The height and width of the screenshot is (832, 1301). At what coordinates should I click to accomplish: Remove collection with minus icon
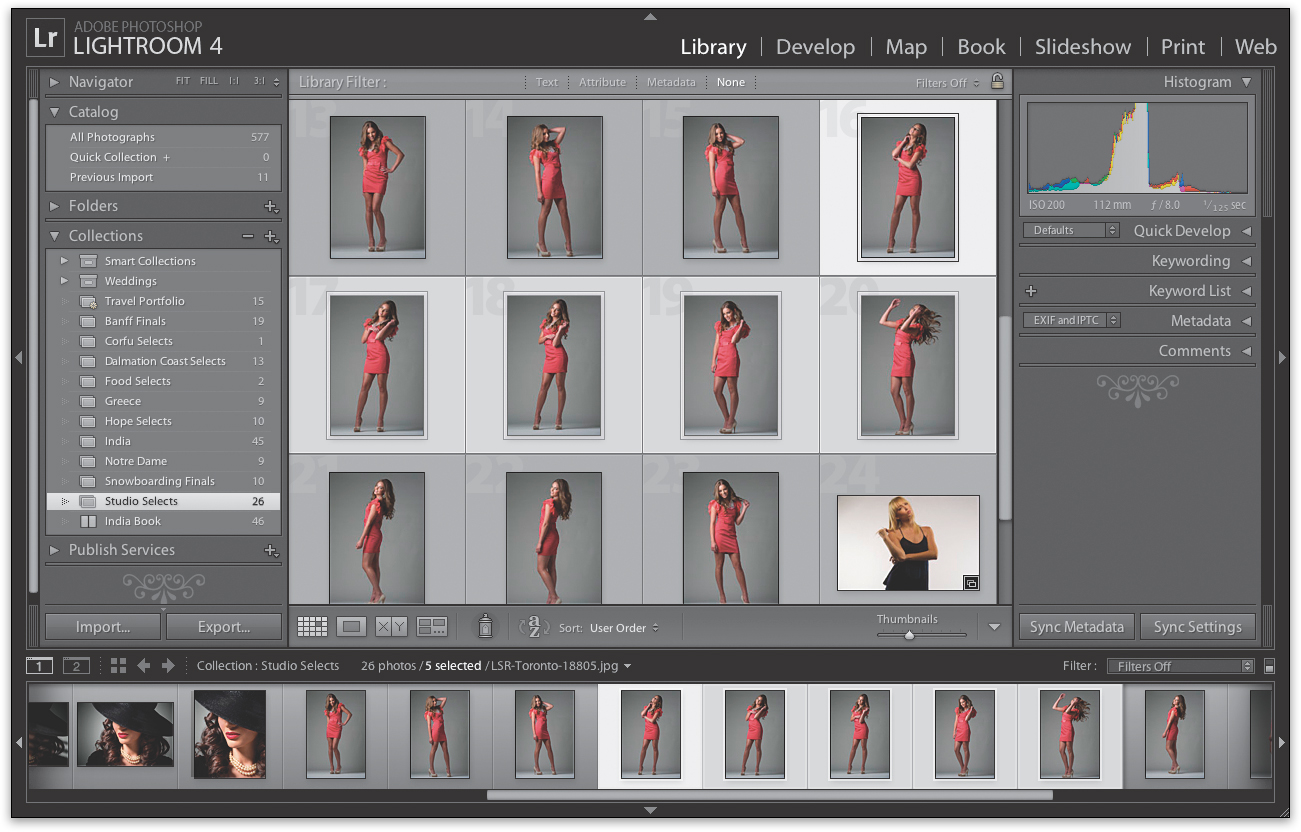pyautogui.click(x=248, y=236)
